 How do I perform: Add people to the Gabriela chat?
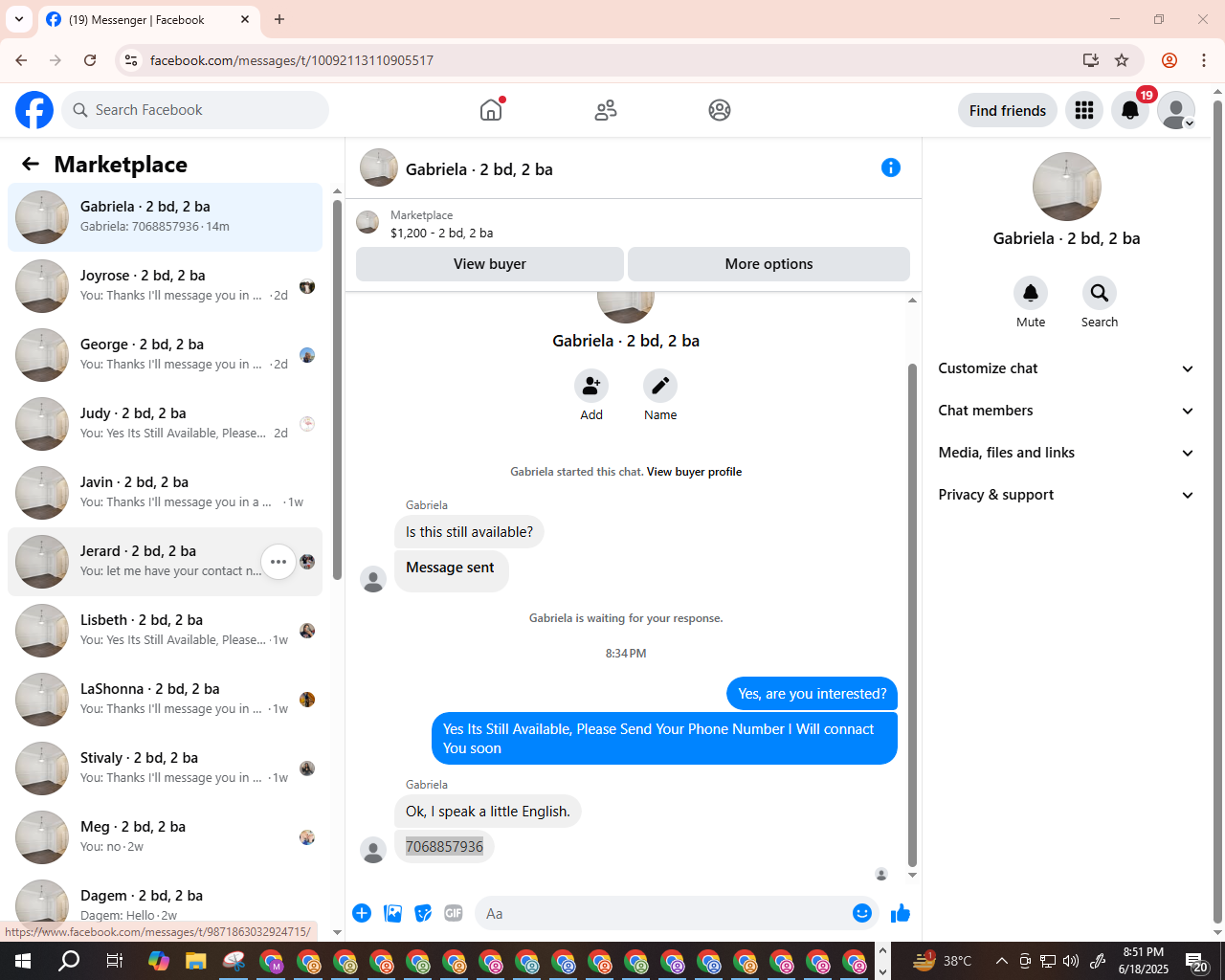[591, 386]
